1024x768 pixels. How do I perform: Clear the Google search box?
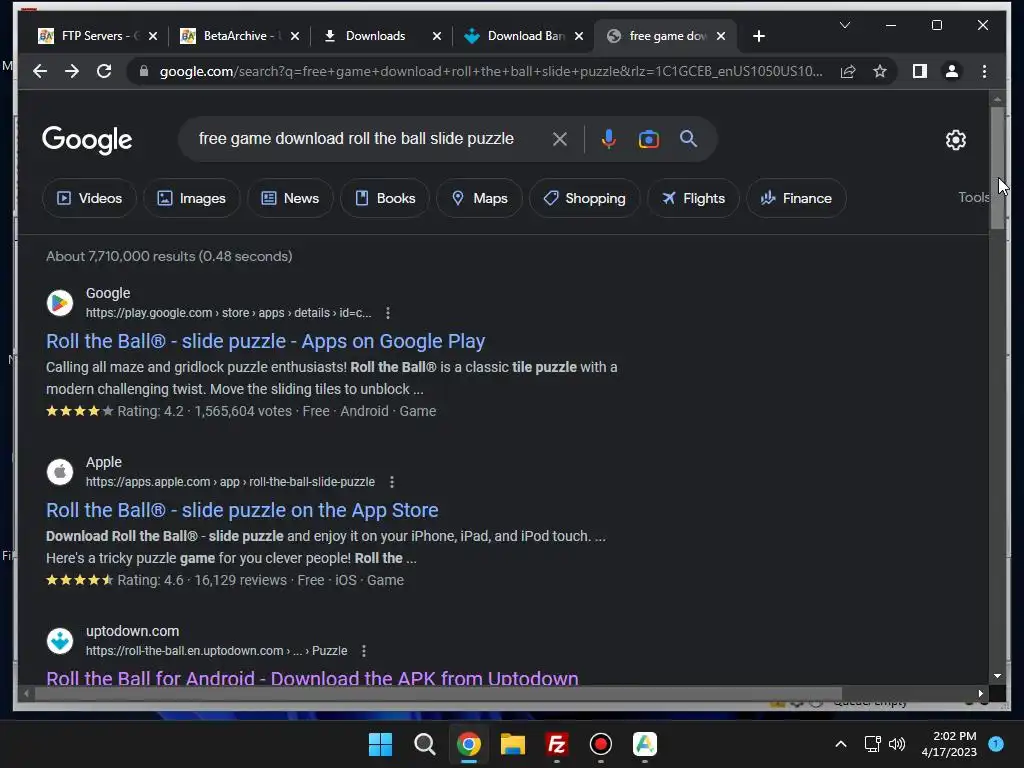[560, 139]
